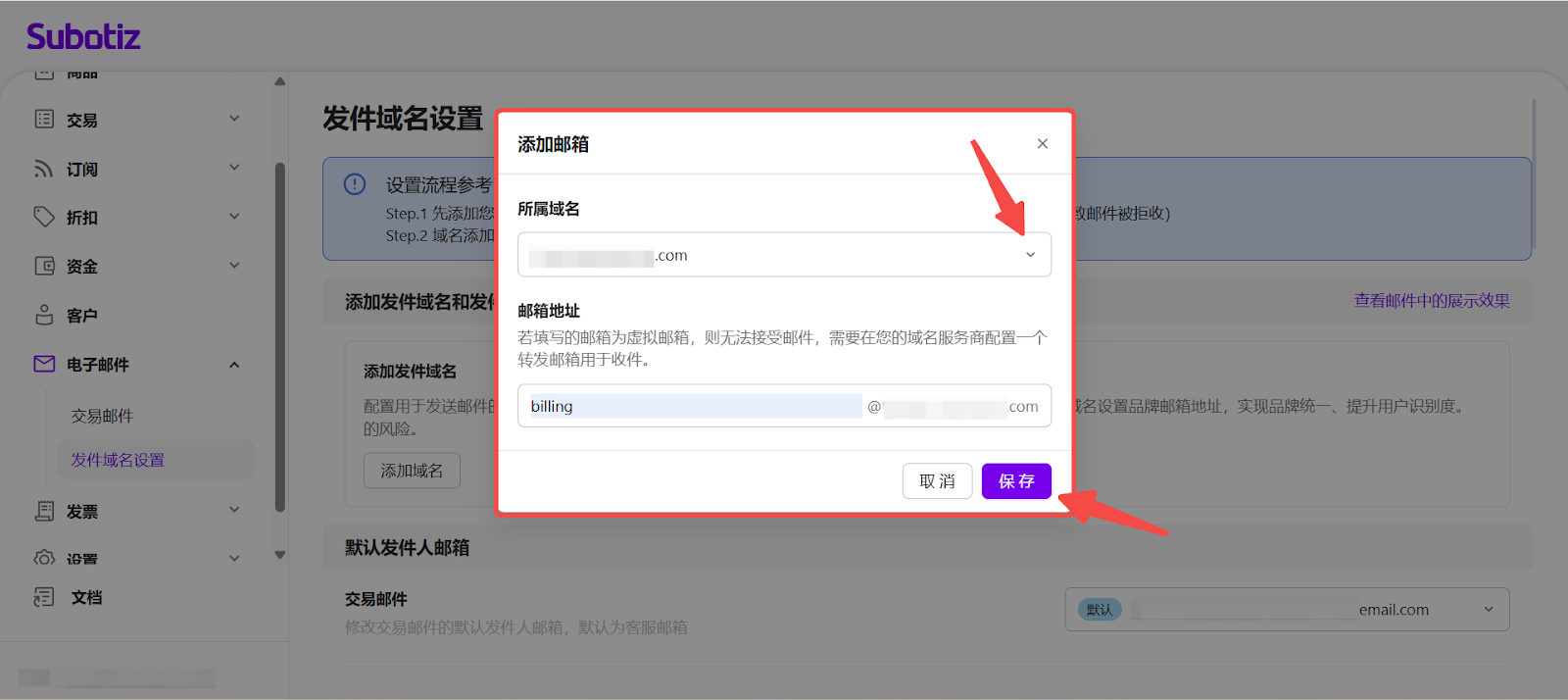Click the 订阅 feed icon in sidebar
This screenshot has width=1568, height=700.
[x=44, y=169]
